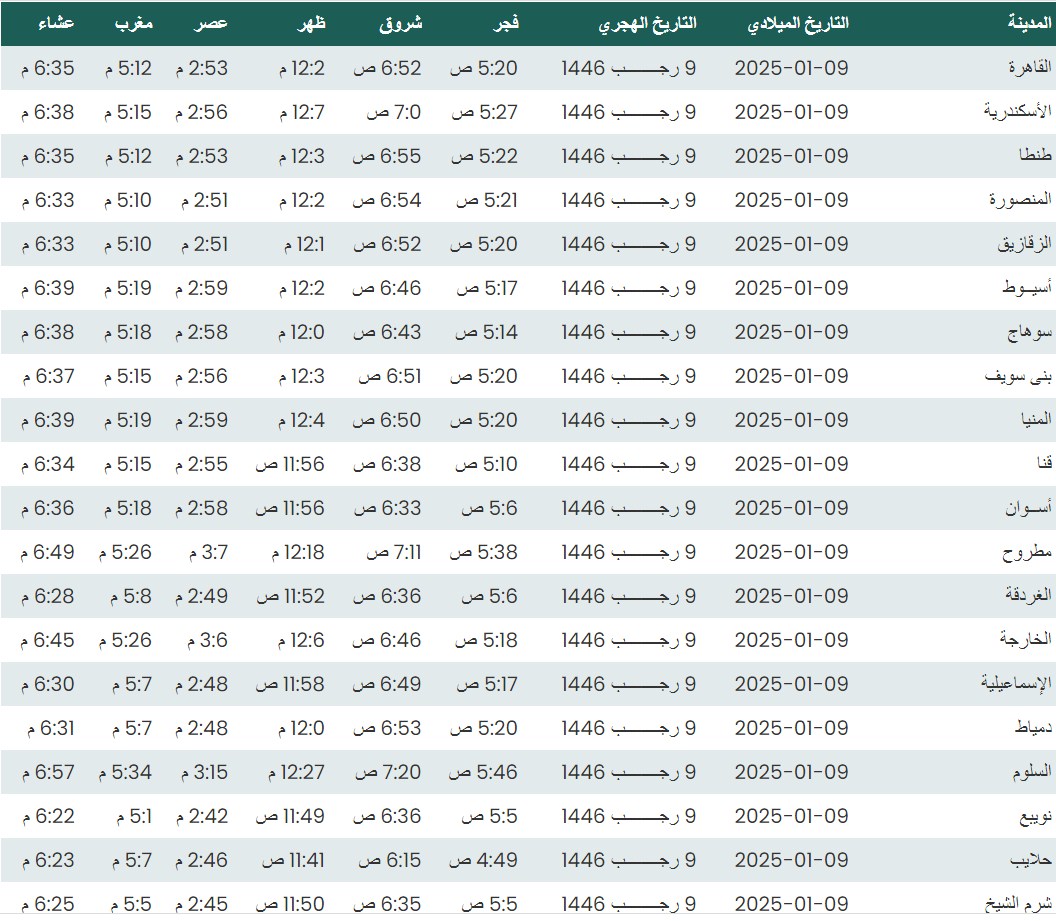
Task: Click the Hijri date in the دمياط row
Action: point(628,728)
